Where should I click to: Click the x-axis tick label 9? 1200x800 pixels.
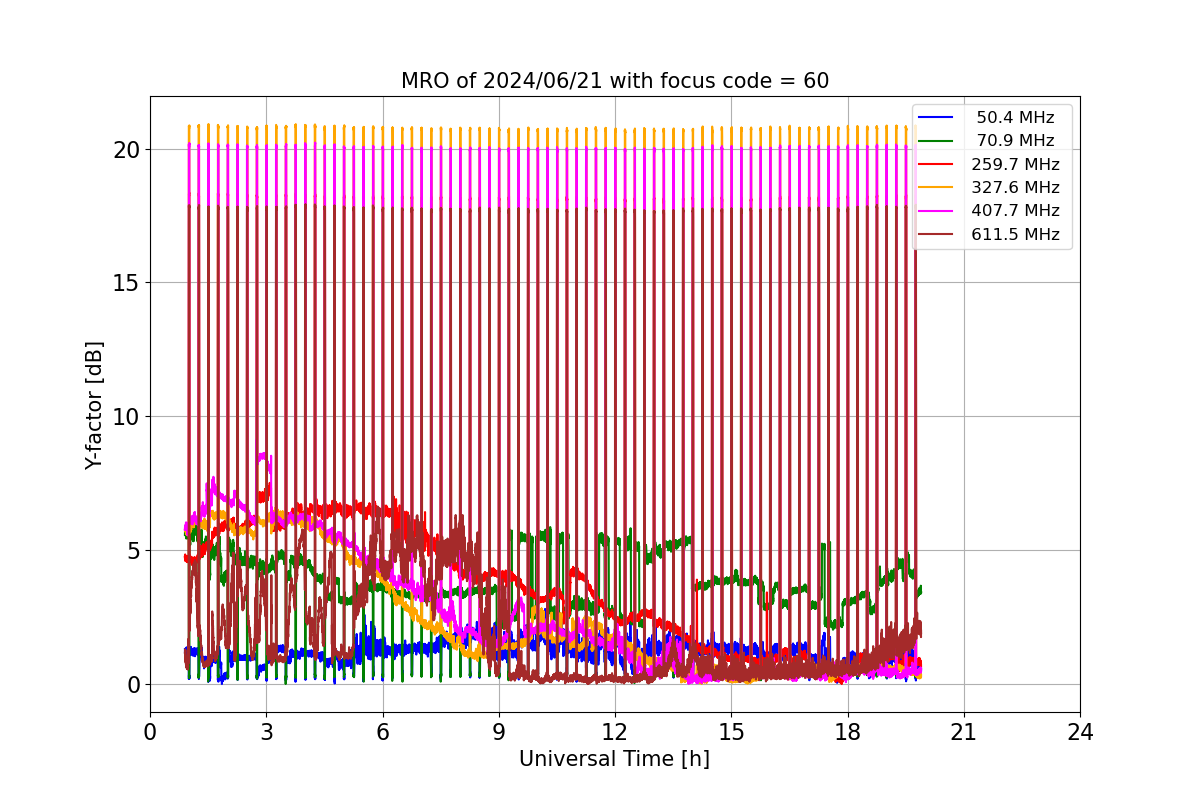point(498,732)
